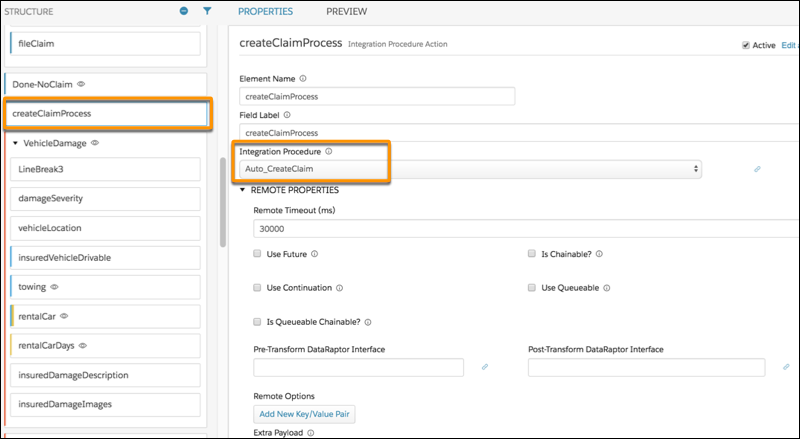Click info icon beside Integration Procedure label
The width and height of the screenshot is (800, 439).
(x=329, y=151)
